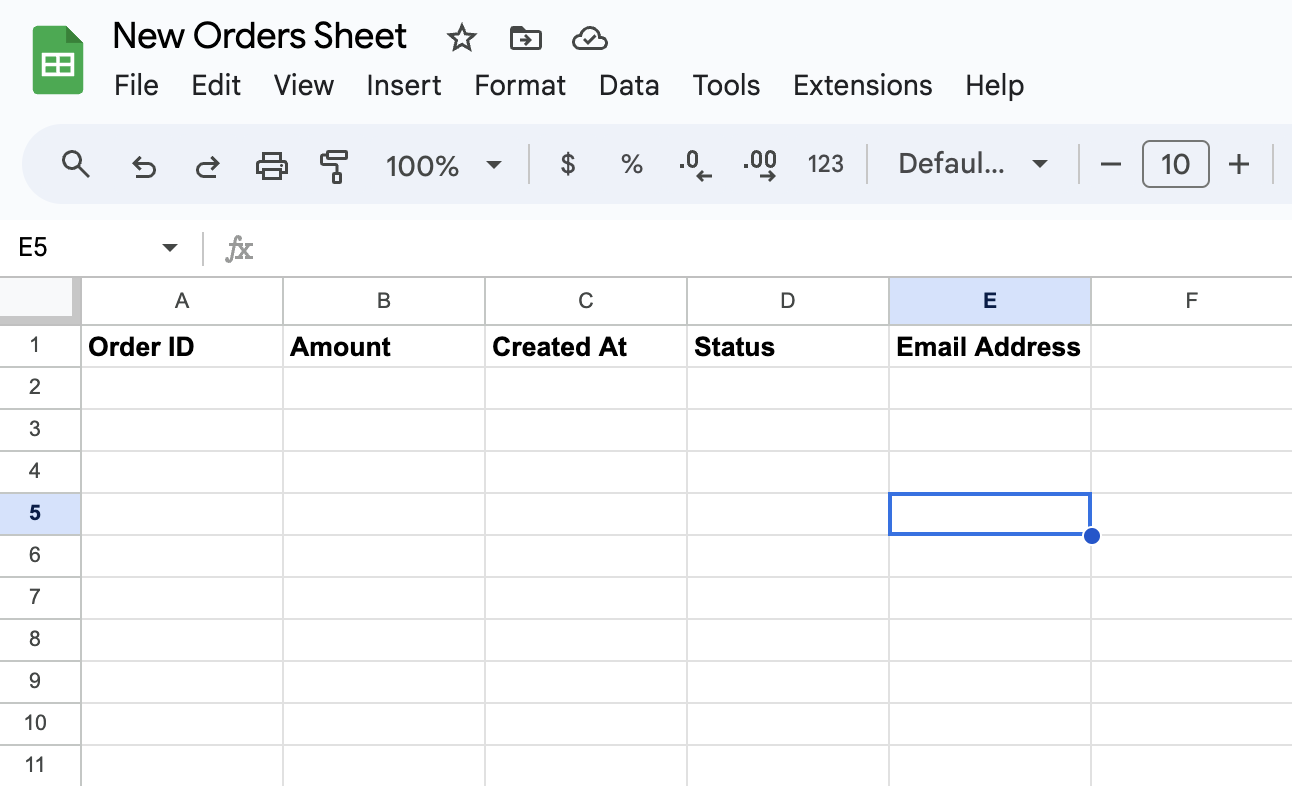Select column F header

[x=1192, y=301]
